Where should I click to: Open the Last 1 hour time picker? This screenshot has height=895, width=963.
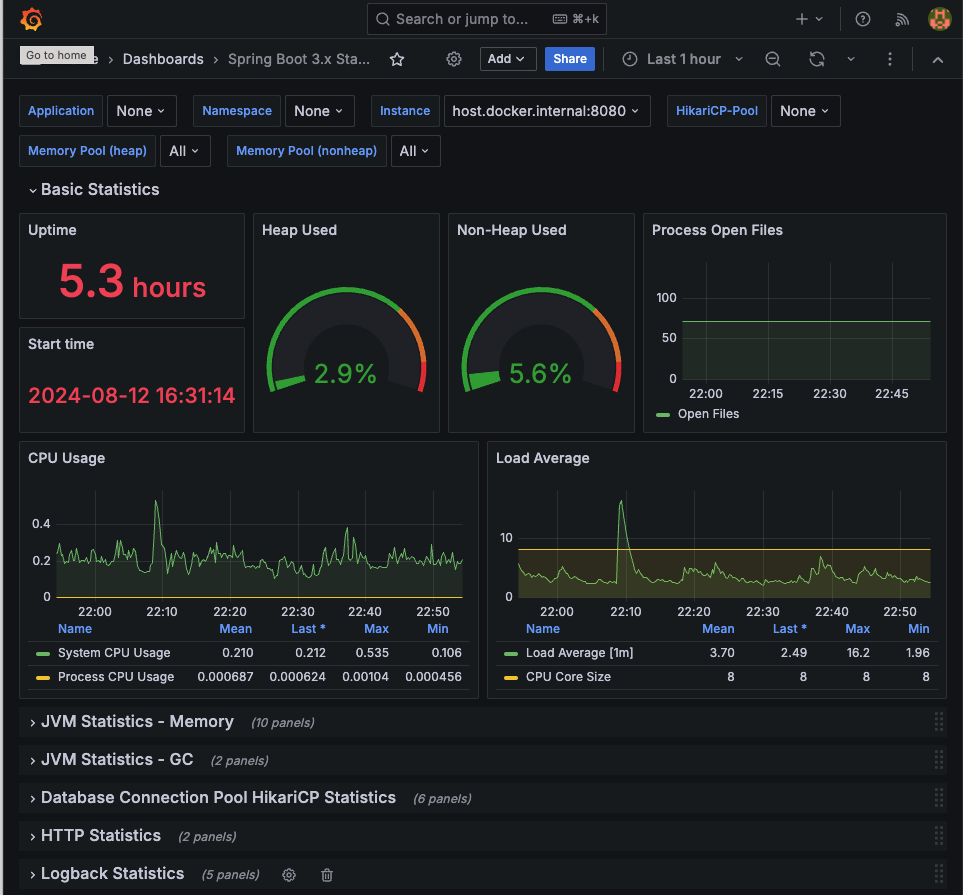(683, 59)
